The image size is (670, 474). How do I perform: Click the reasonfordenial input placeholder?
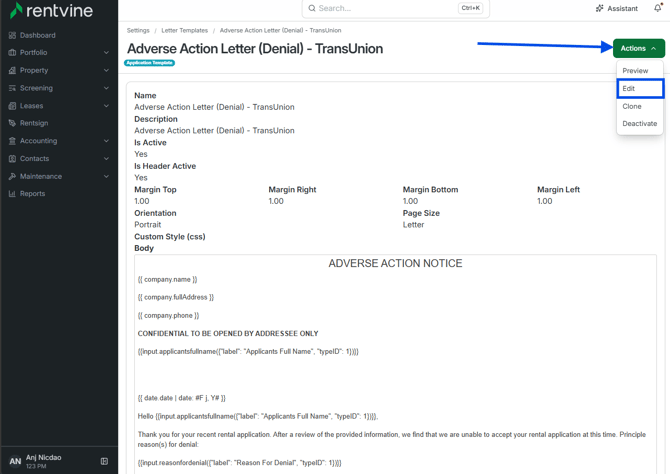[x=239, y=462]
